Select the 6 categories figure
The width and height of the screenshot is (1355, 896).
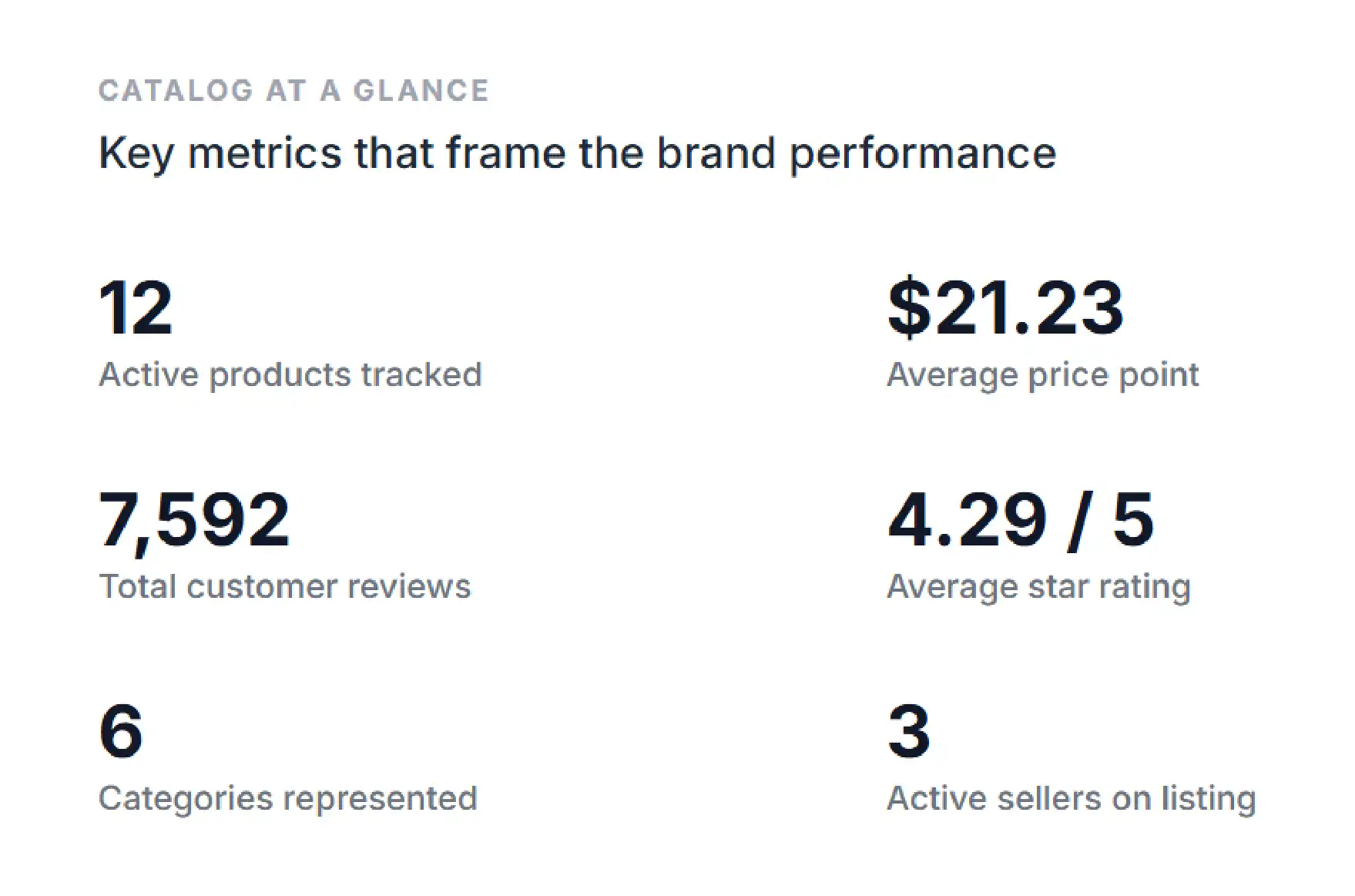[x=121, y=731]
